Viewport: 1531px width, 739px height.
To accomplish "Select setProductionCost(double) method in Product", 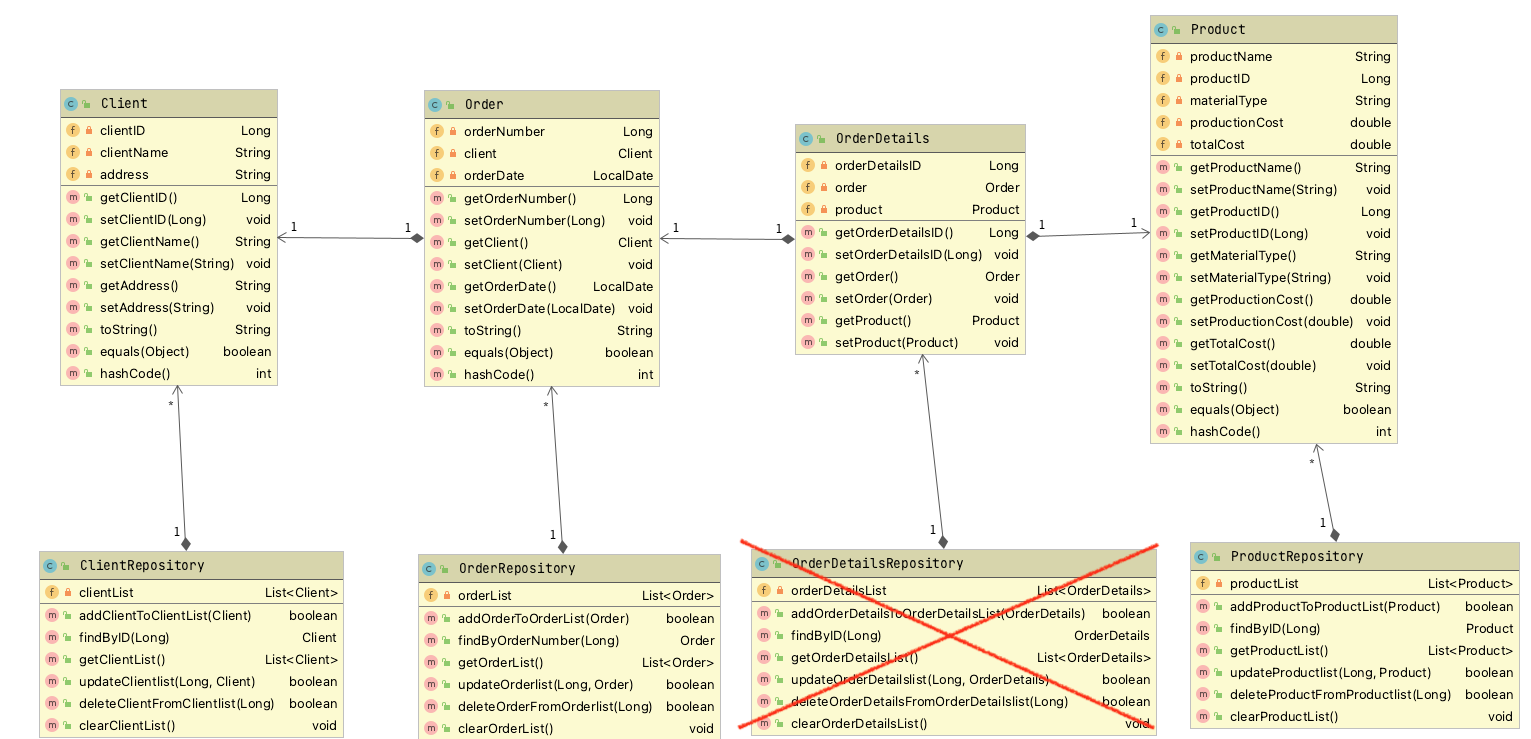I will [x=1274, y=321].
